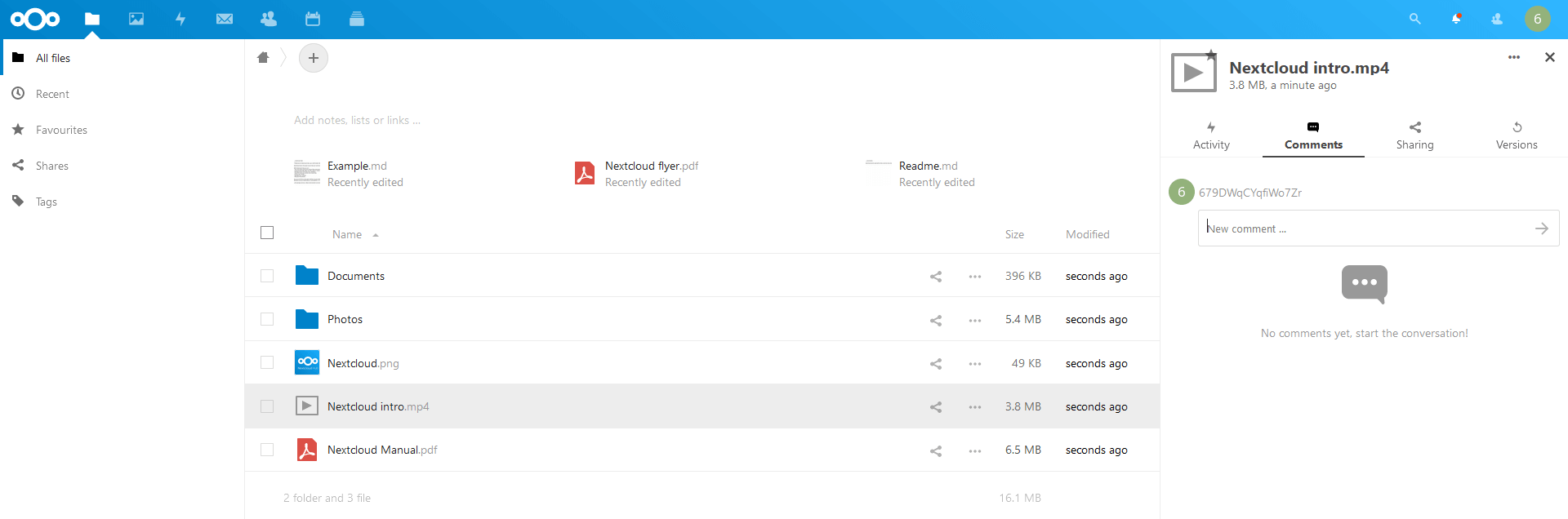Sort by Size column header
1568x519 pixels.
1014,234
